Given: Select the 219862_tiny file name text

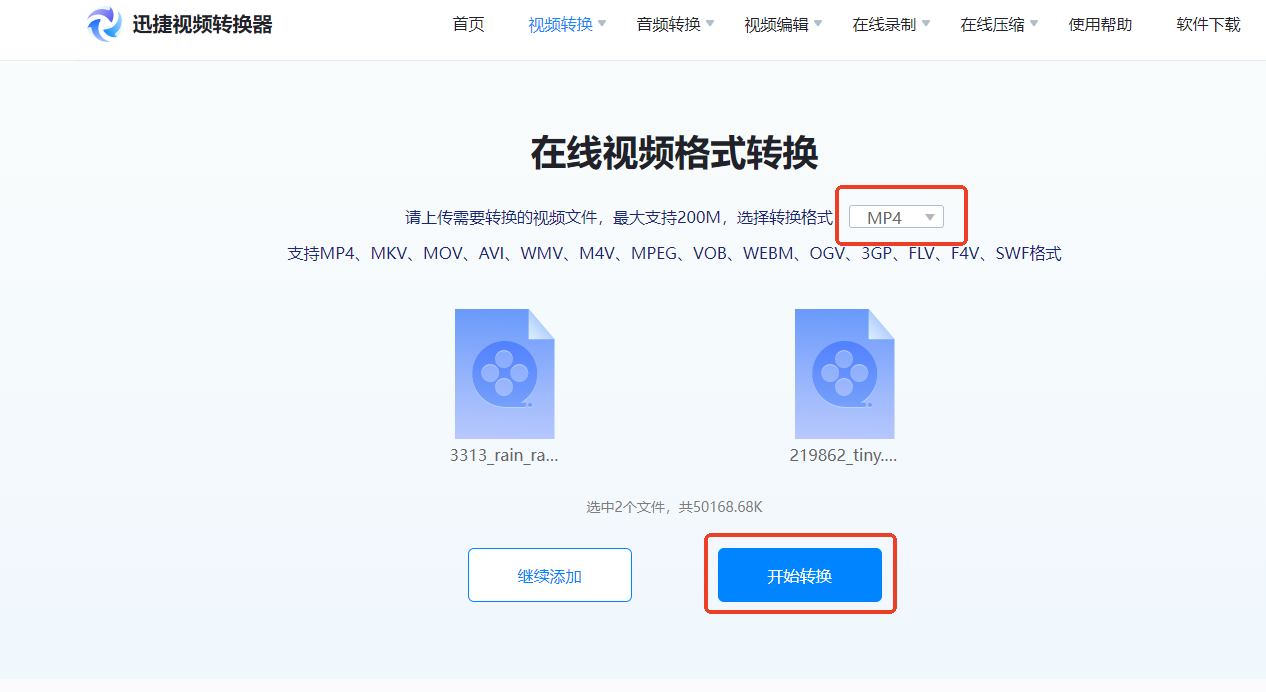Looking at the screenshot, I should [x=844, y=455].
